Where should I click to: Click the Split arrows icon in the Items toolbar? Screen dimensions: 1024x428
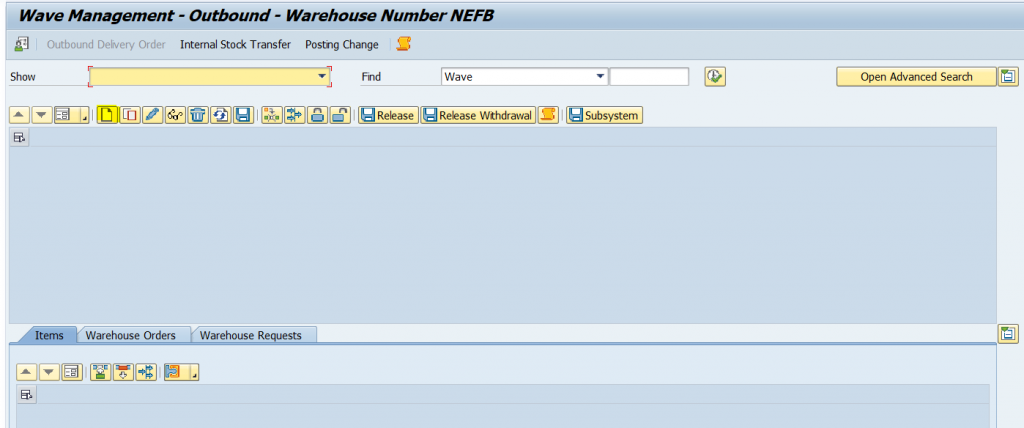click(x=146, y=372)
